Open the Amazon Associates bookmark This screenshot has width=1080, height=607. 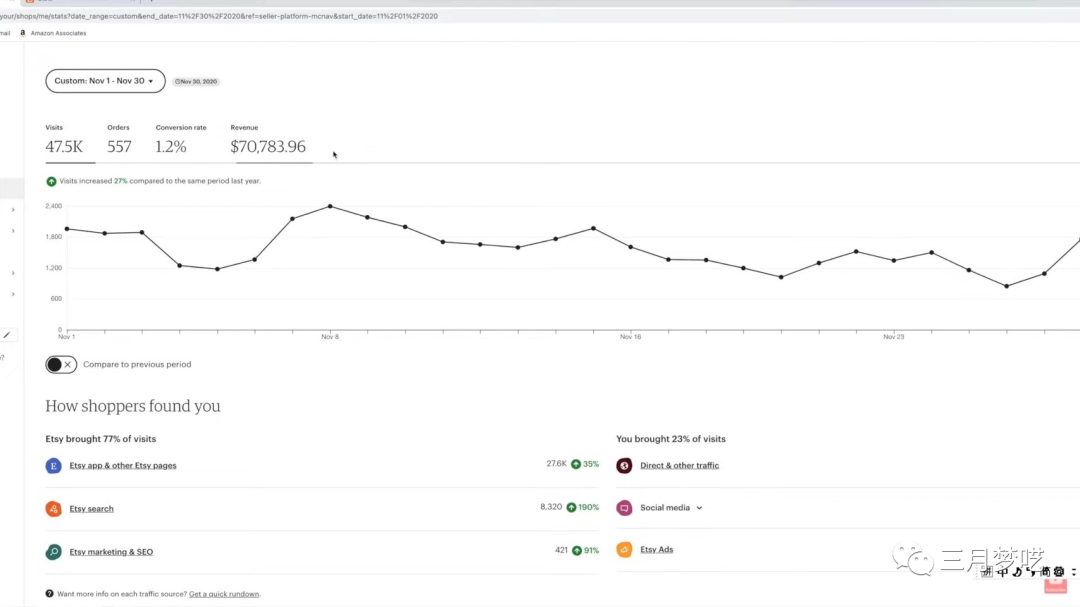(58, 33)
